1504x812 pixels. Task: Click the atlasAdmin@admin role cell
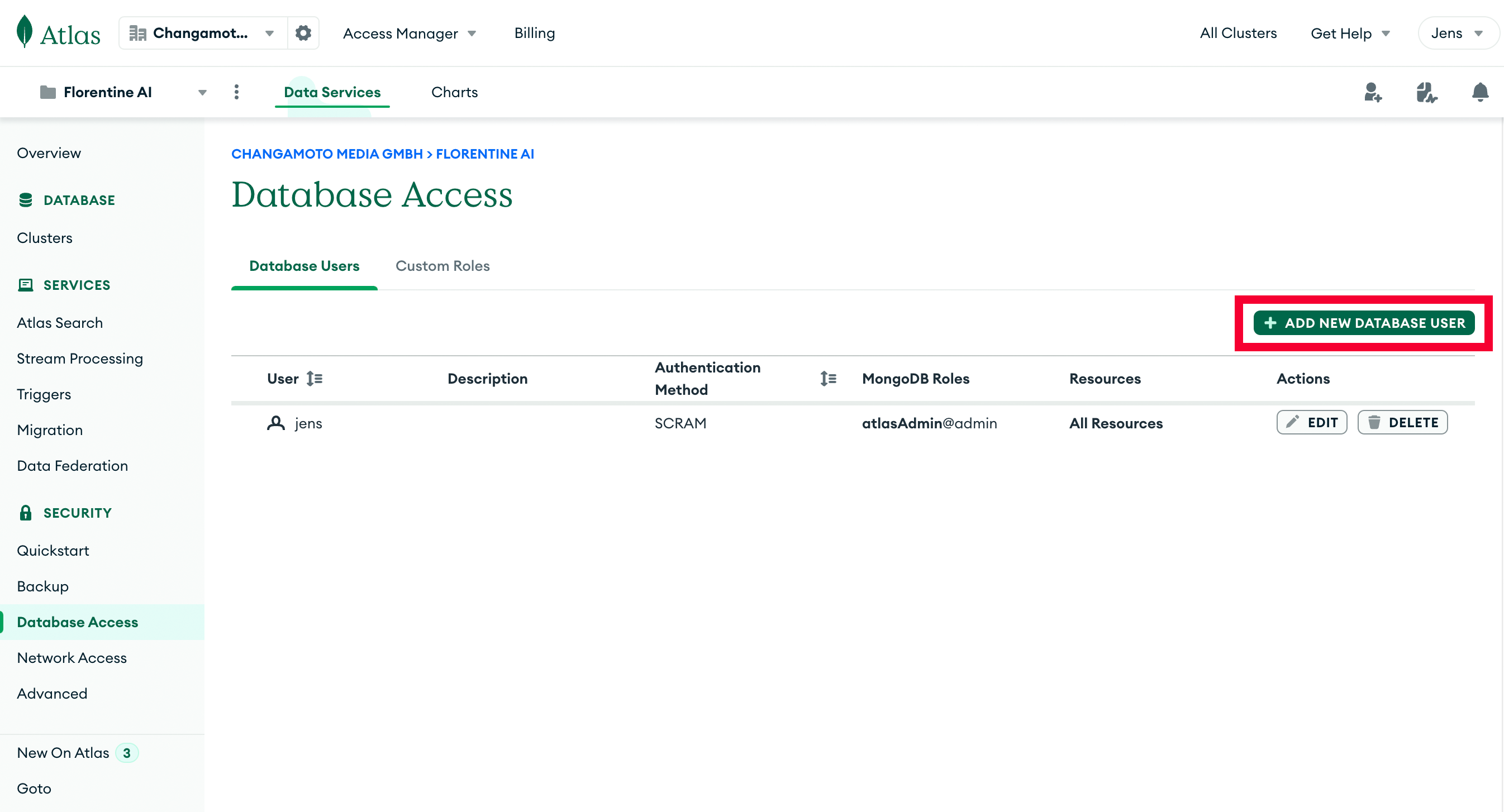coord(930,423)
